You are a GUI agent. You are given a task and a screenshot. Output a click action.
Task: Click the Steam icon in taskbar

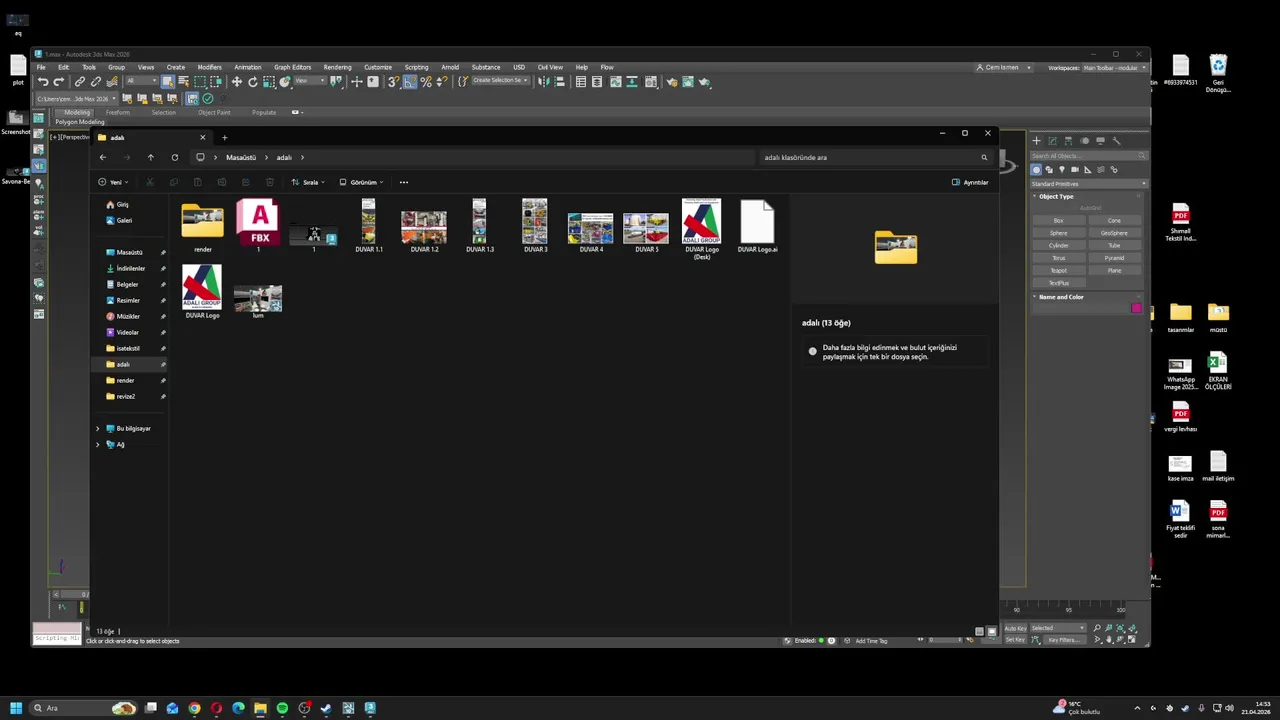tap(326, 708)
